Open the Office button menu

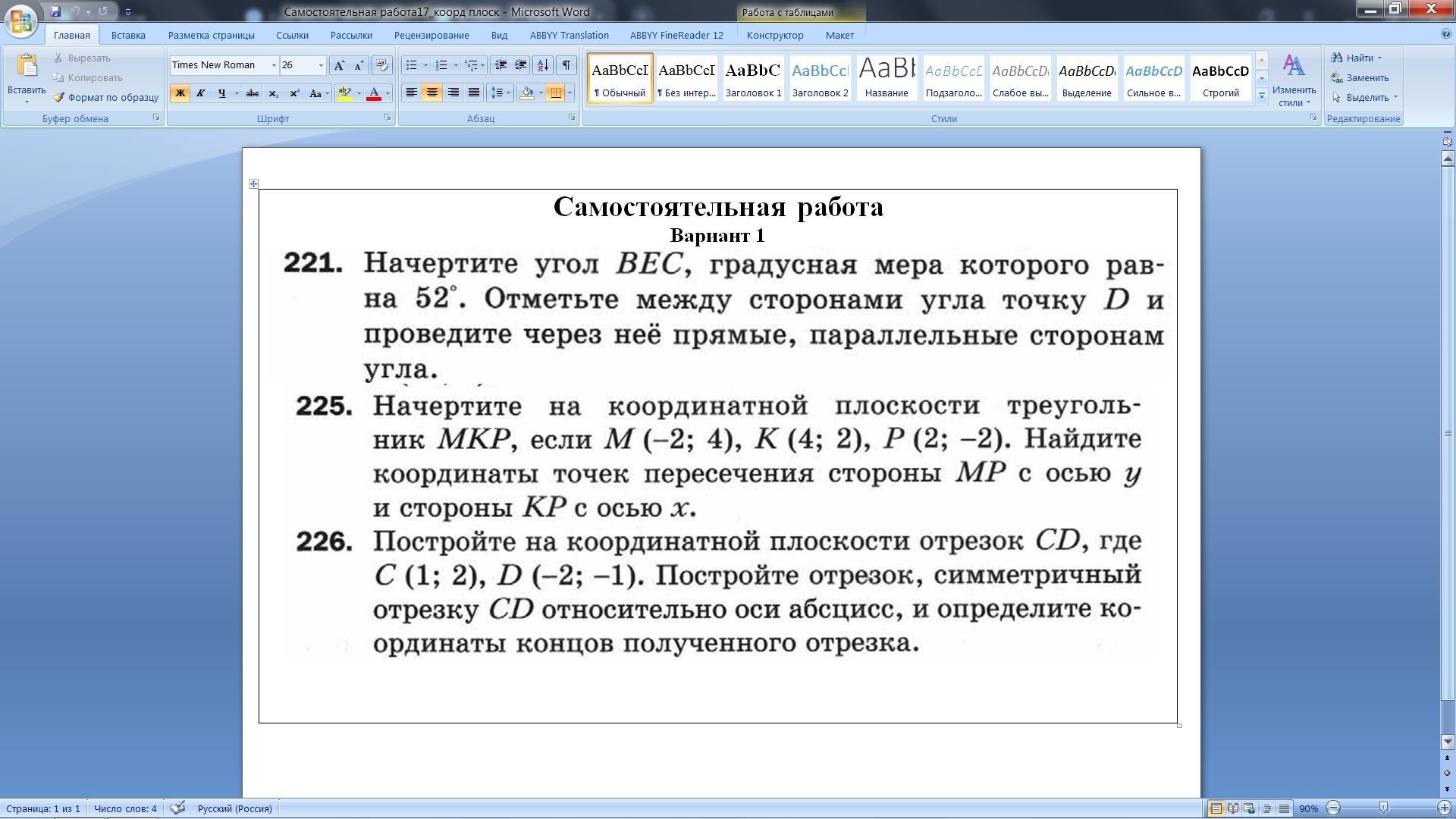coord(20,20)
